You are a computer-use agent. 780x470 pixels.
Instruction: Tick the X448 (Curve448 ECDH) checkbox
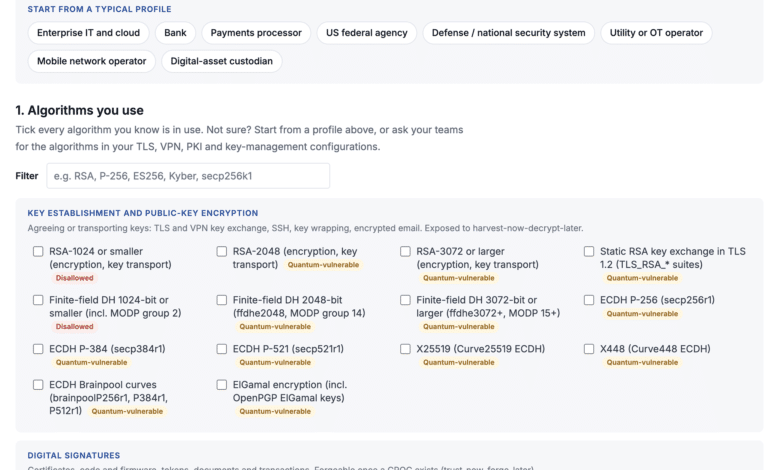coord(589,349)
